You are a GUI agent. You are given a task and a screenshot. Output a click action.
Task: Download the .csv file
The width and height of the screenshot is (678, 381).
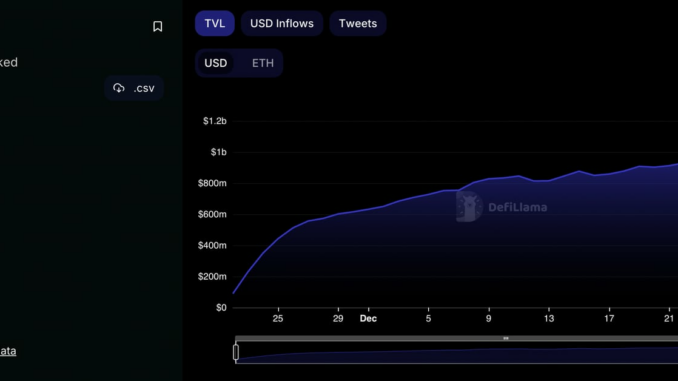pyautogui.click(x=134, y=88)
